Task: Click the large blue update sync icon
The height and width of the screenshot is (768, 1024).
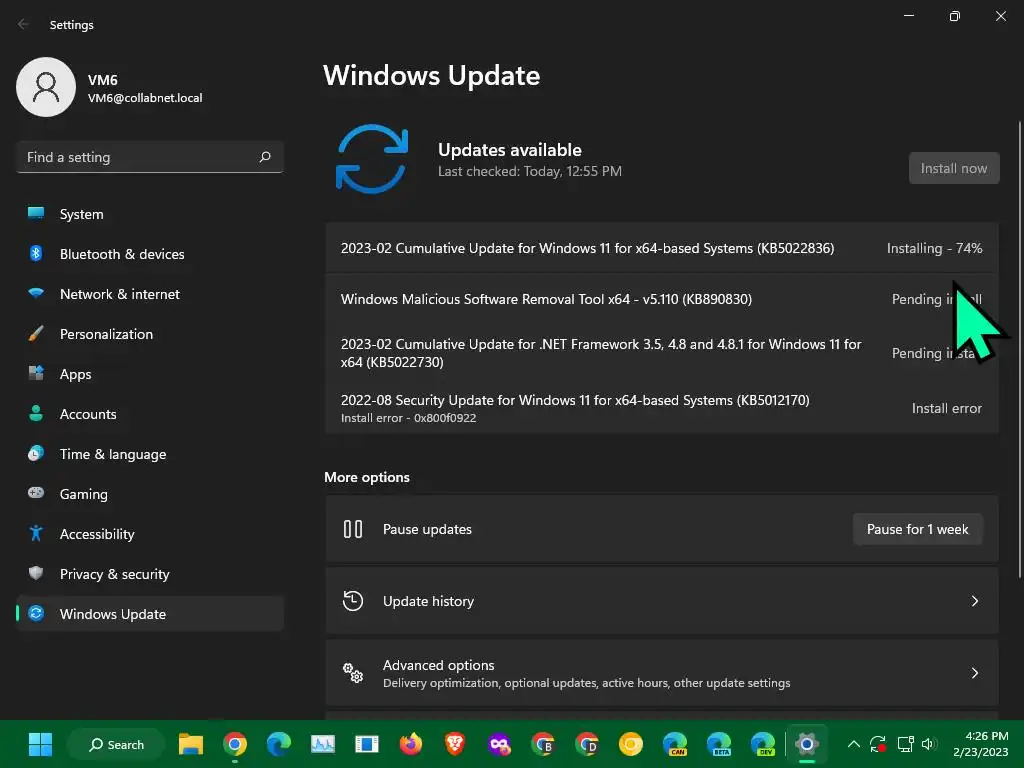Action: [372, 159]
